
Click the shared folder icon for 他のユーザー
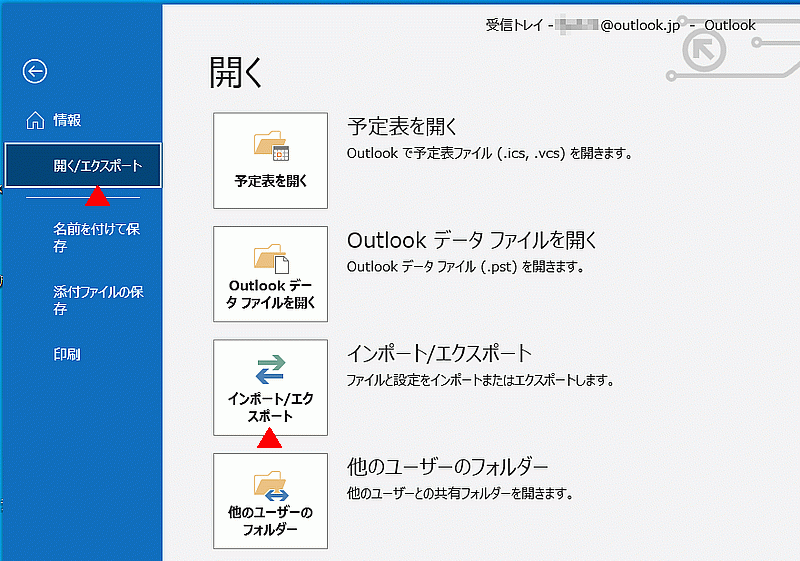pyautogui.click(x=271, y=486)
